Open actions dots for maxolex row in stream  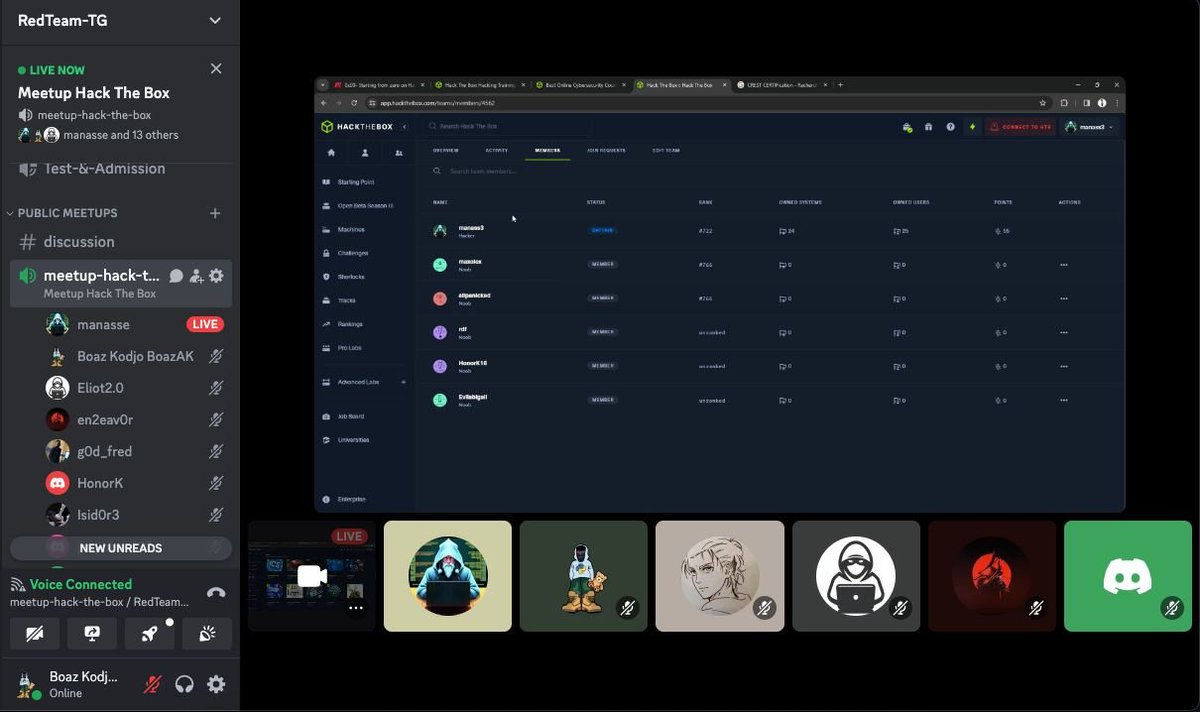pyautogui.click(x=1063, y=265)
